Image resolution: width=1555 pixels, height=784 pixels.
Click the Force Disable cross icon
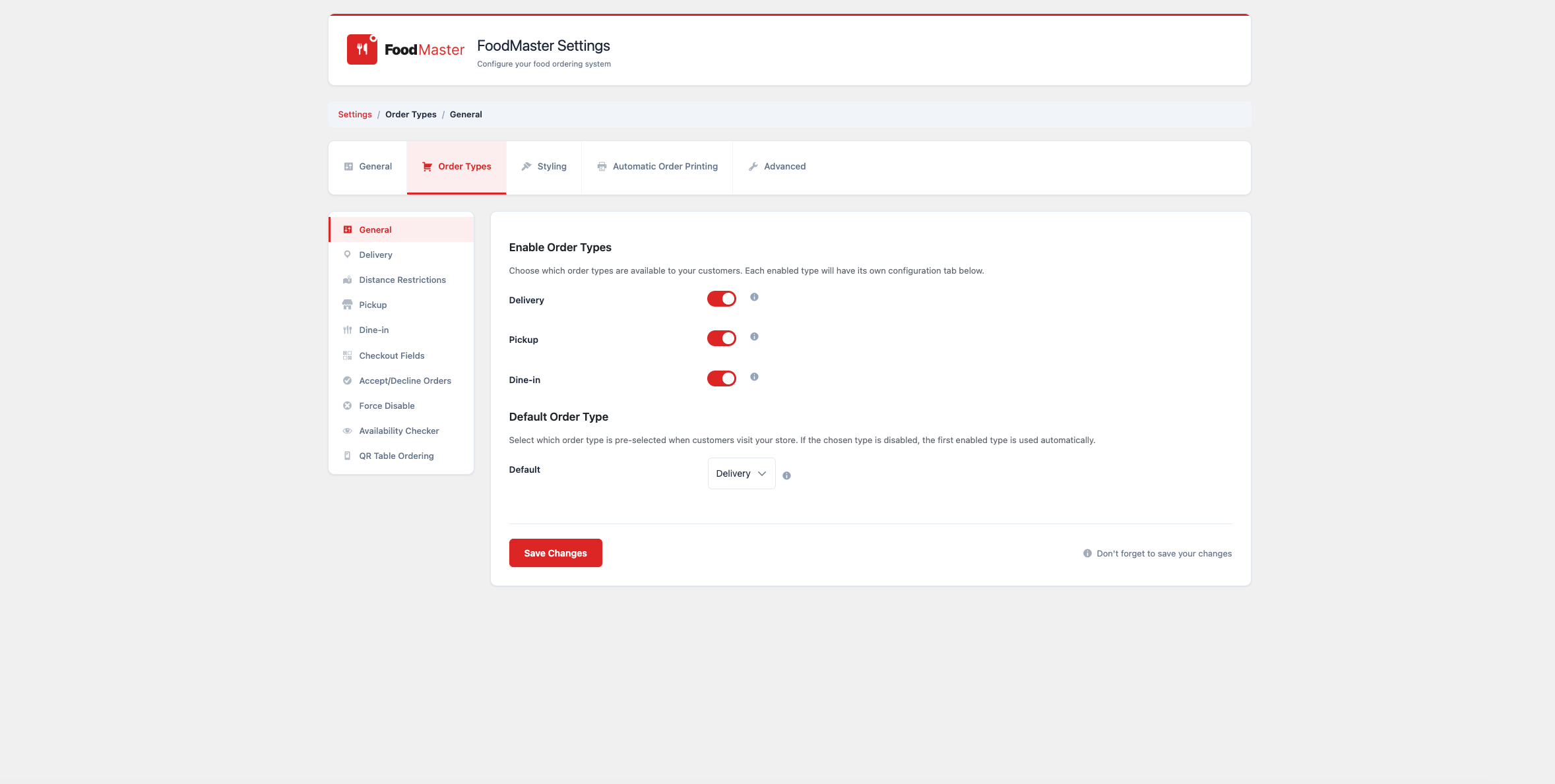348,406
